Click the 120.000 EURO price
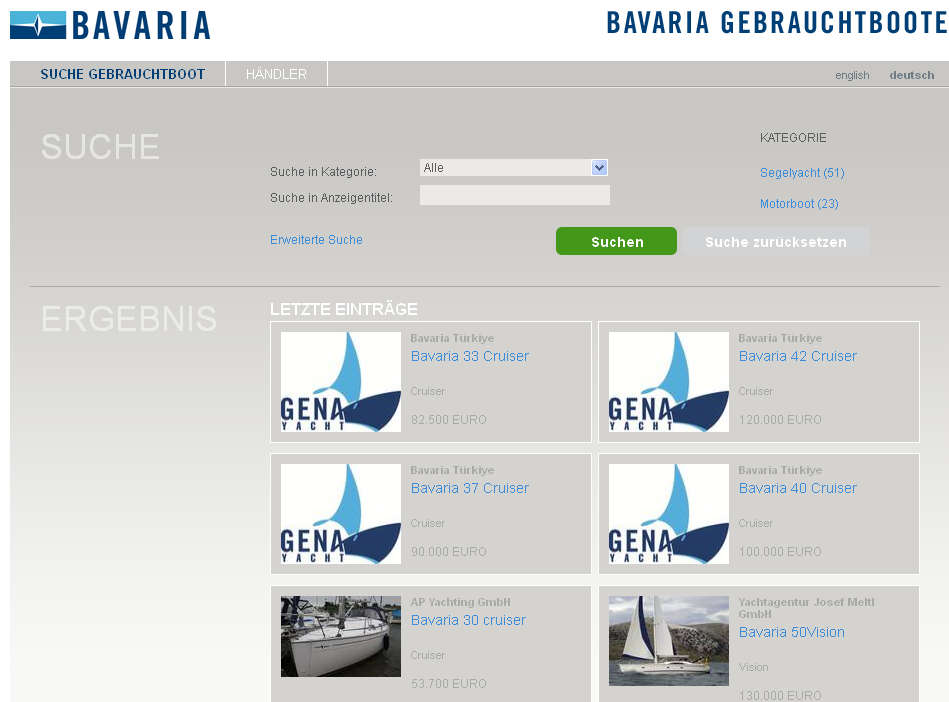The image size is (949, 702). coord(780,419)
